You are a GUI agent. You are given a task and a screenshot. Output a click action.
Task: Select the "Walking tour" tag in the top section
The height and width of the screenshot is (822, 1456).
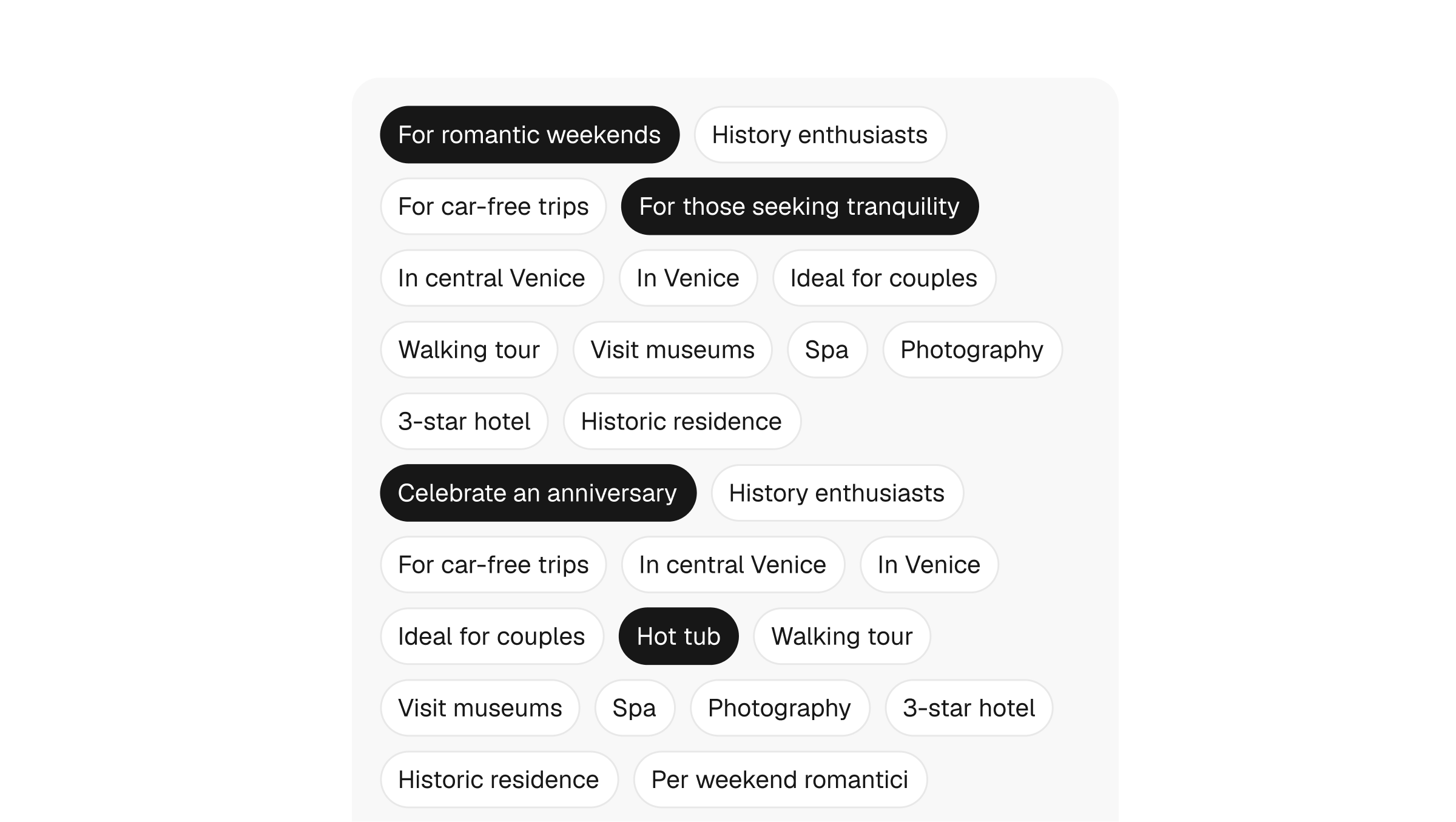click(468, 349)
